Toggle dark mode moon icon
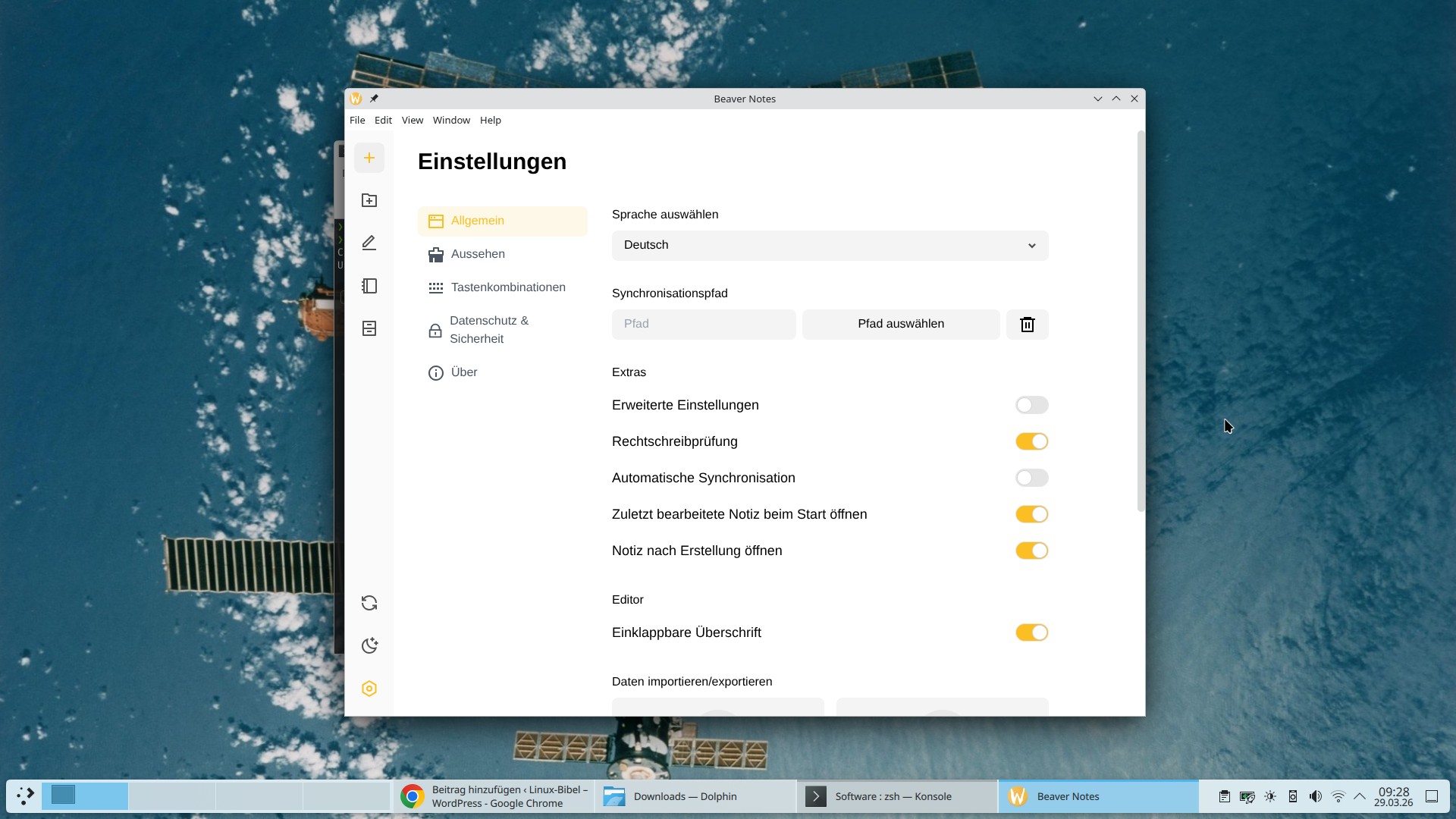Screen dimensions: 1456x819 369,645
